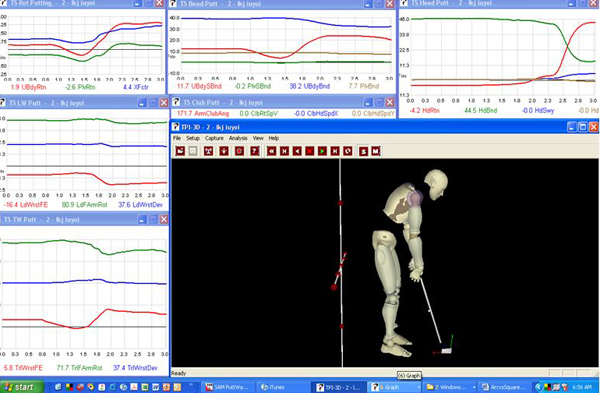Click the antenna calibration toolbar icon
The height and width of the screenshot is (393, 600).
coord(209,151)
